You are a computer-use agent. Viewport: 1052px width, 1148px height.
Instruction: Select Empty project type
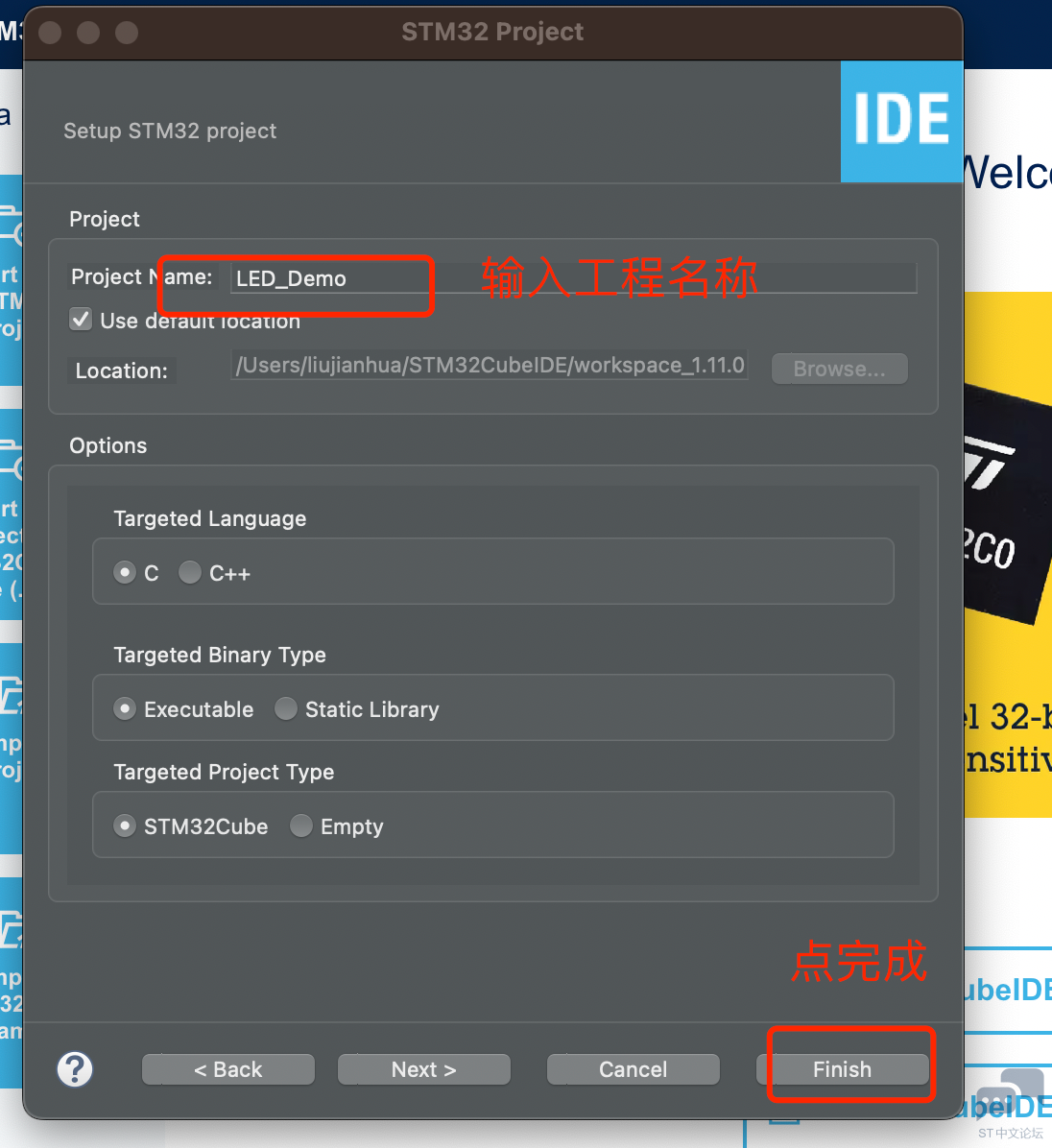tap(300, 825)
